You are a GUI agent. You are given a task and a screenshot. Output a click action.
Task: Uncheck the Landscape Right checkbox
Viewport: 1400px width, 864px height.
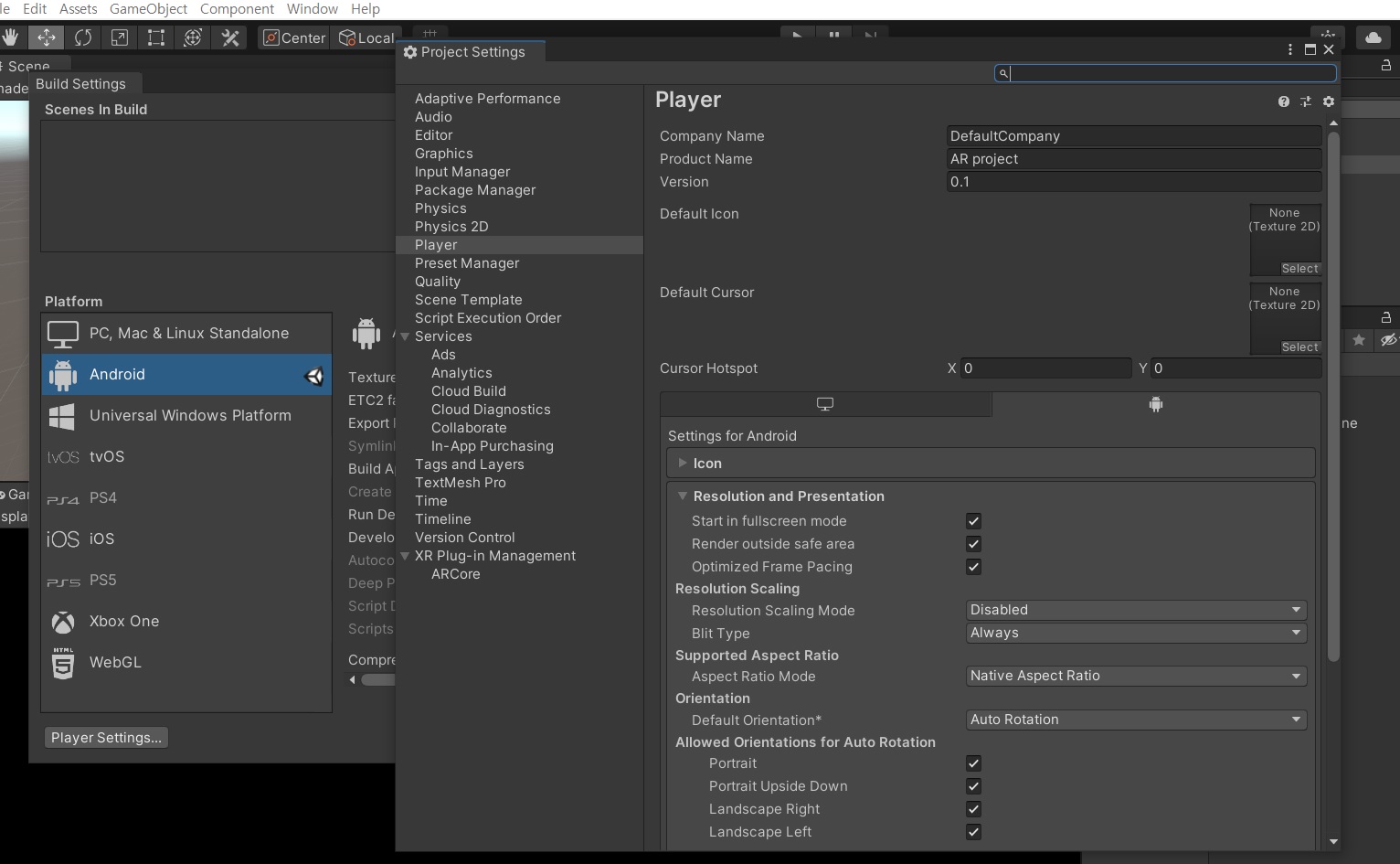coord(973,809)
